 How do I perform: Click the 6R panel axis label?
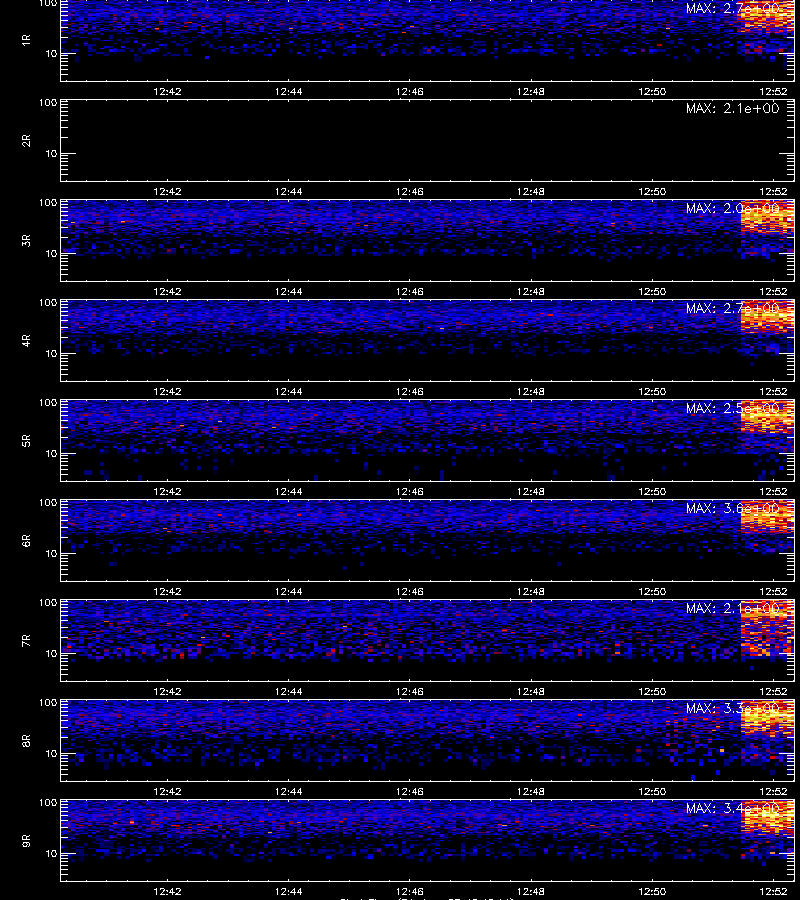[26, 540]
